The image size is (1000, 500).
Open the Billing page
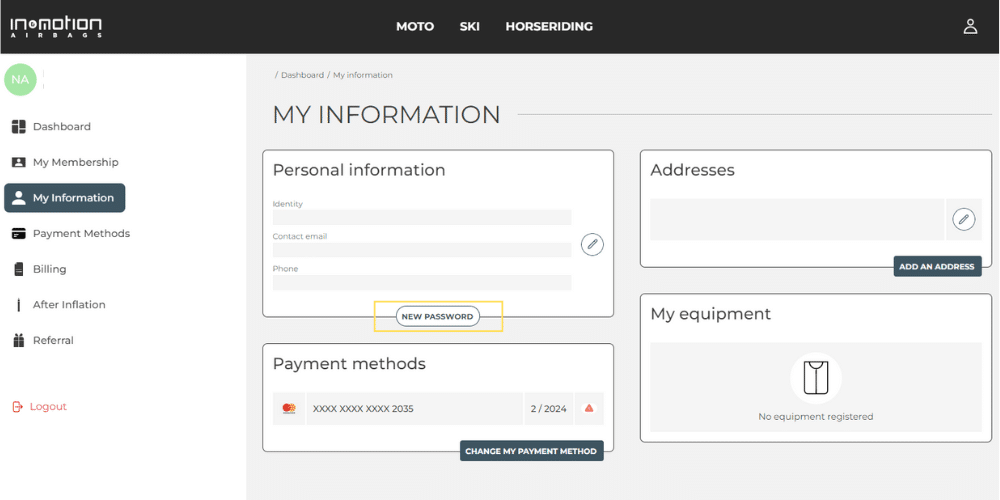pyautogui.click(x=49, y=269)
